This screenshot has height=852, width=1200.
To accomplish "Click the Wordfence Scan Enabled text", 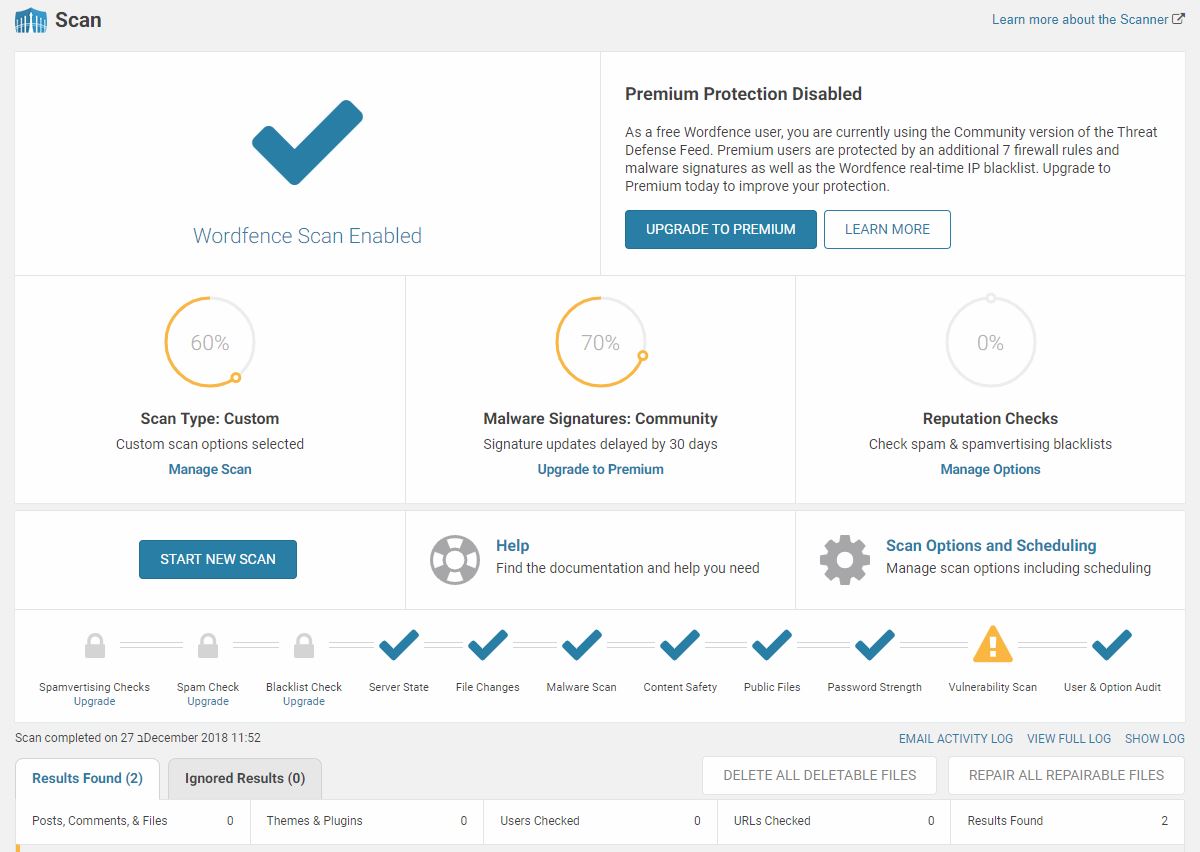I will coord(307,236).
